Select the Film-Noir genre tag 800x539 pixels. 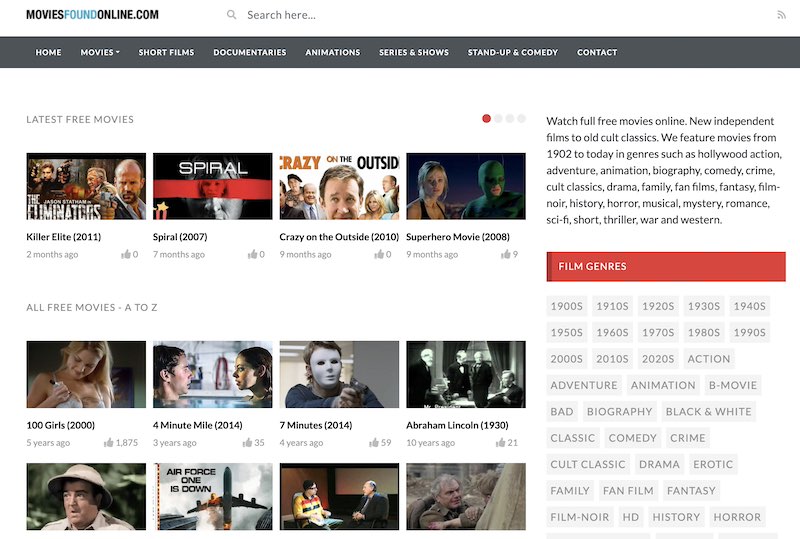click(x=580, y=517)
